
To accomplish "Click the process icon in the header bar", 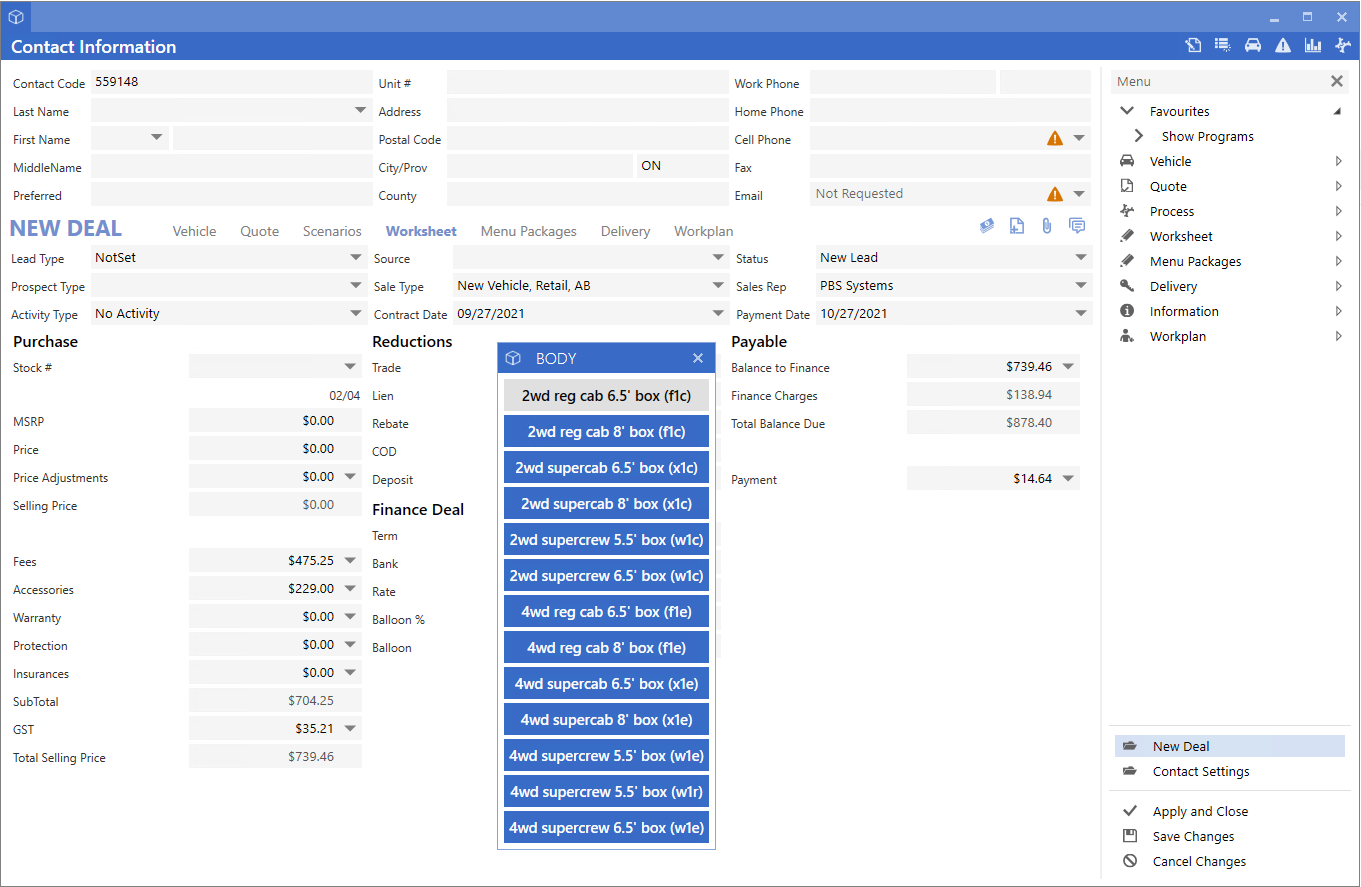I will click(1343, 45).
